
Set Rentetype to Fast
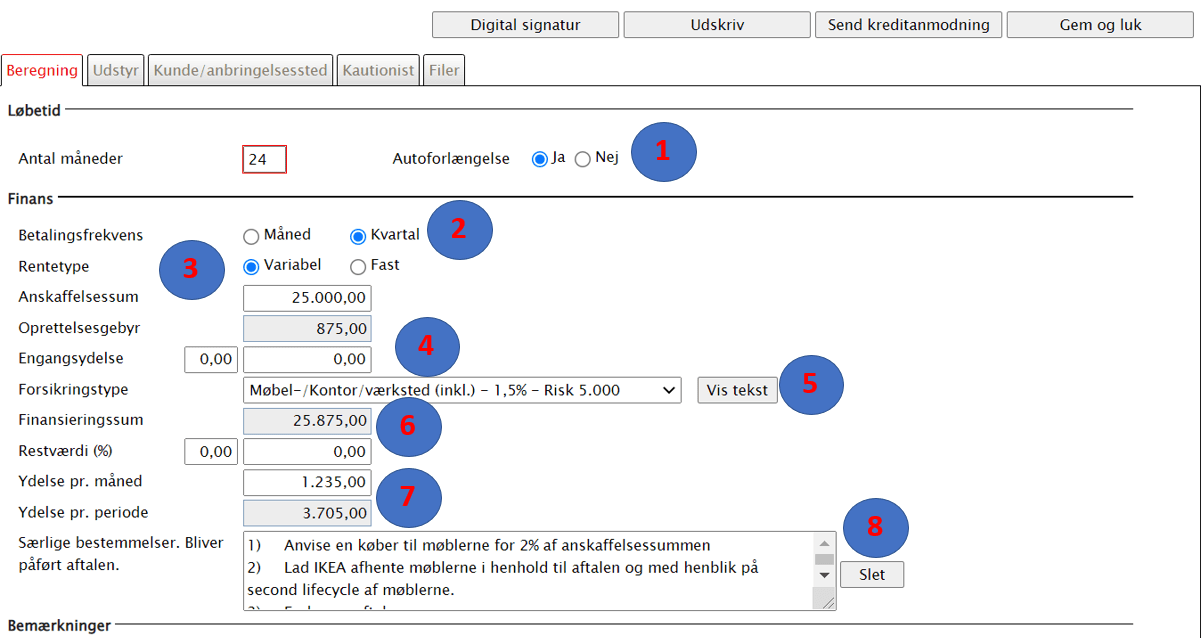(x=358, y=266)
